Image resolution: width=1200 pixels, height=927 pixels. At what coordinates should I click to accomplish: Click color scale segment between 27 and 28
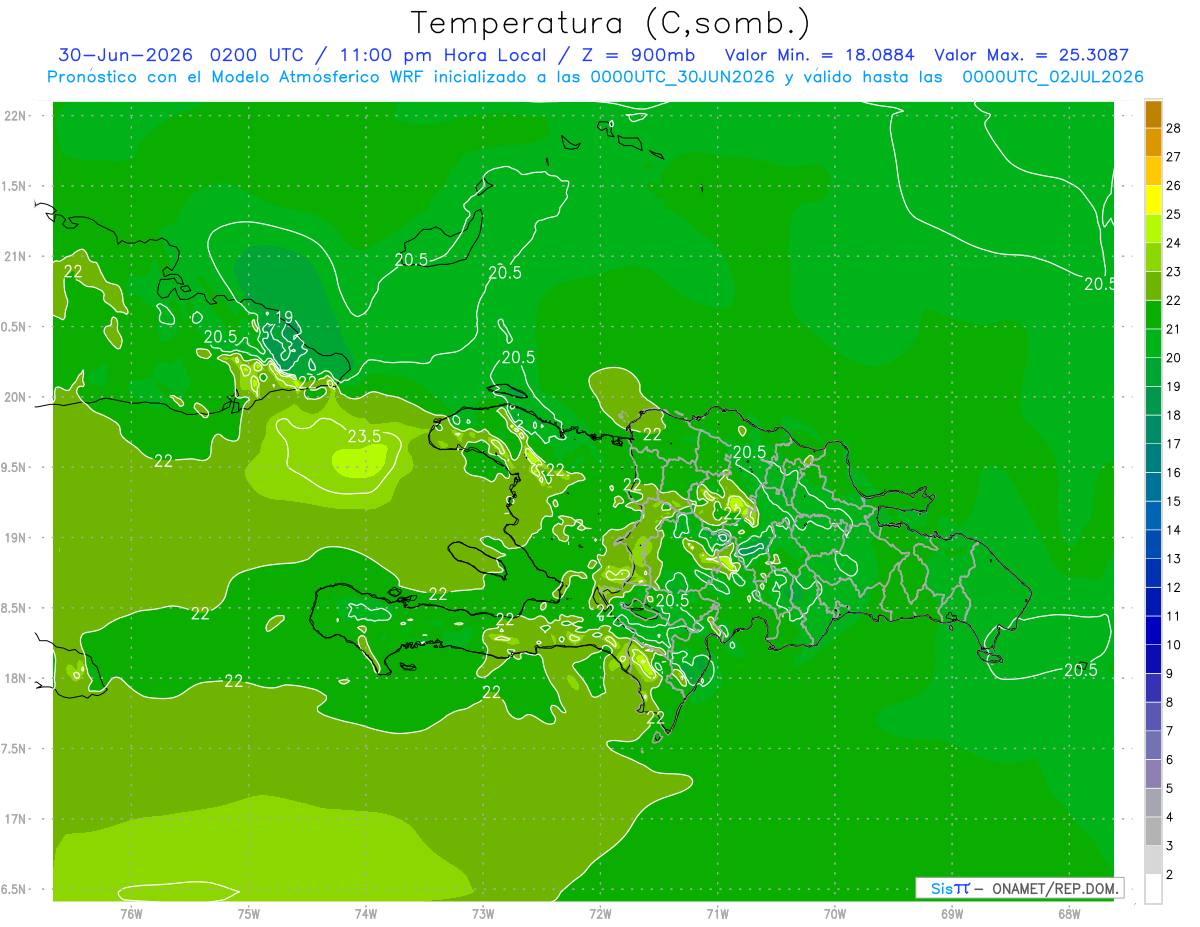click(x=1153, y=143)
